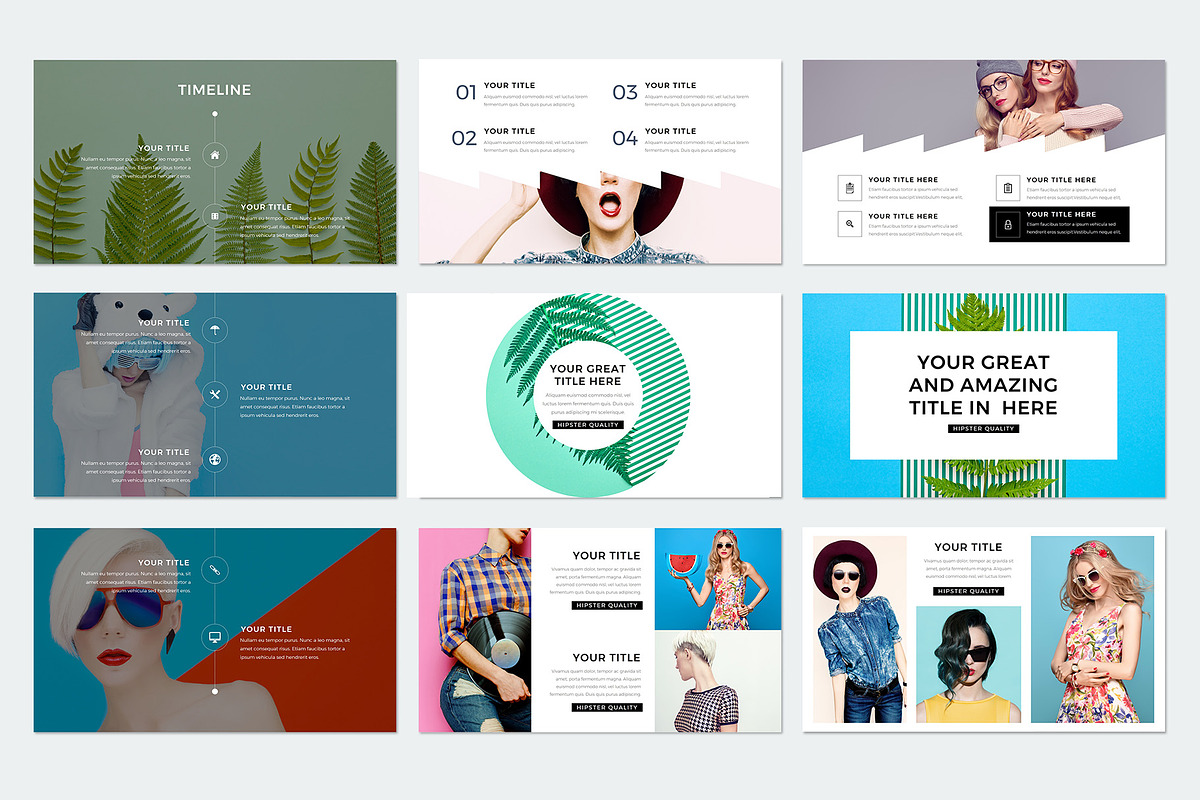Select the numbered 01–04 list slide thumbnail
This screenshot has height=800, width=1200.
pyautogui.click(x=600, y=162)
